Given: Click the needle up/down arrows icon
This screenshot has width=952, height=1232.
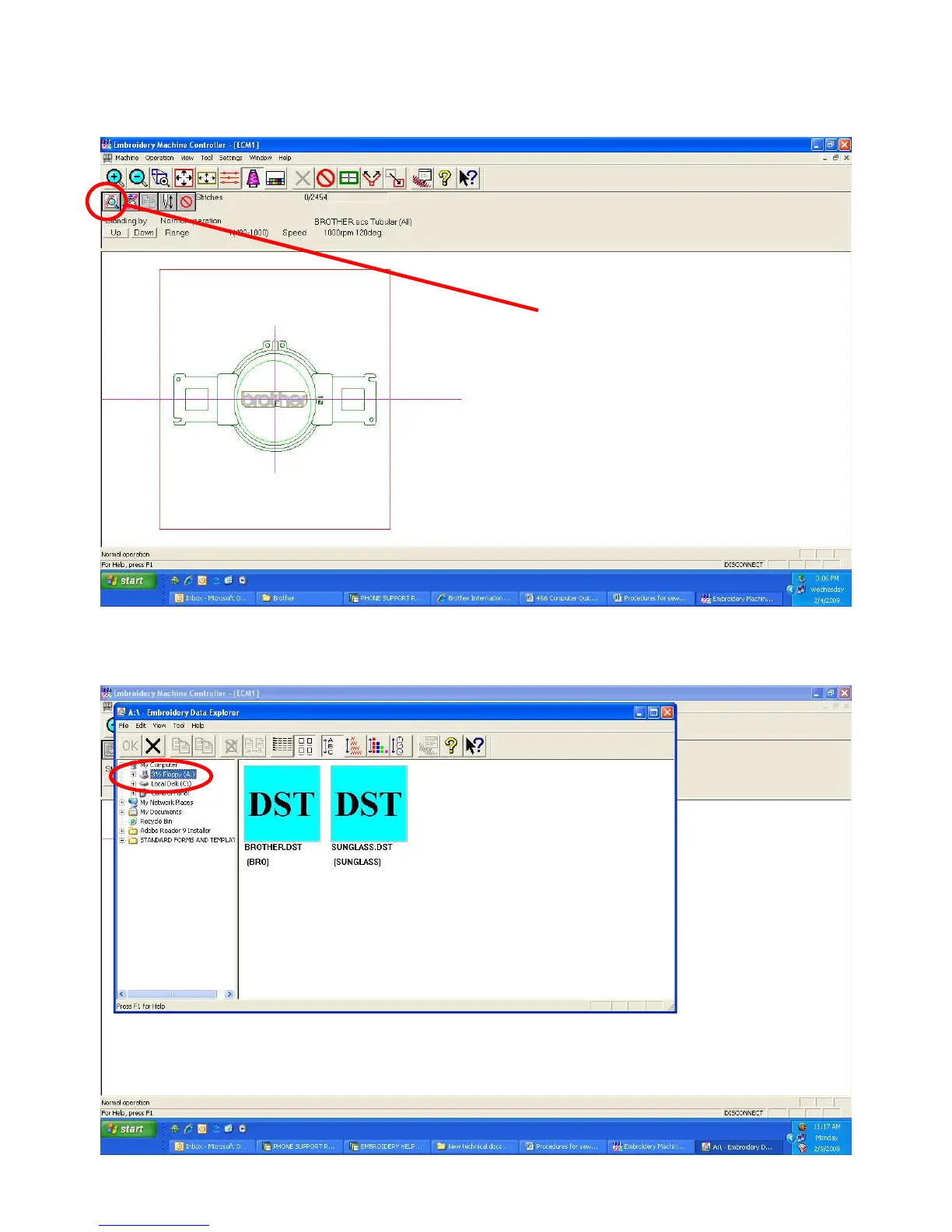Looking at the screenshot, I should pos(167,202).
